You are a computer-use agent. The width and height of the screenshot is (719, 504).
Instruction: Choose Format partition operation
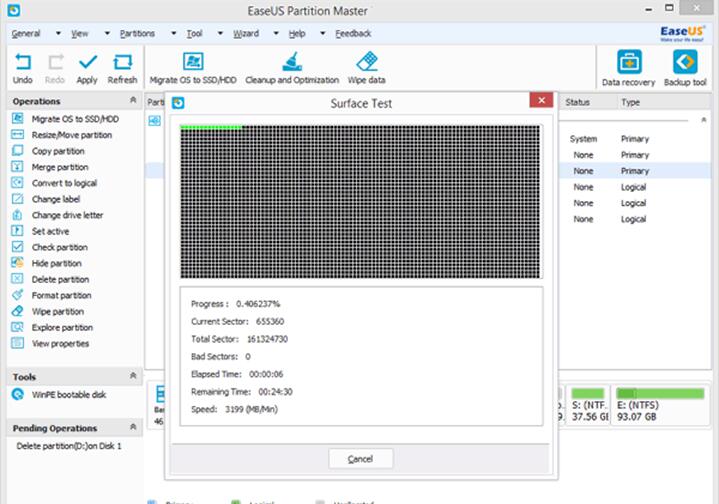tap(51, 296)
